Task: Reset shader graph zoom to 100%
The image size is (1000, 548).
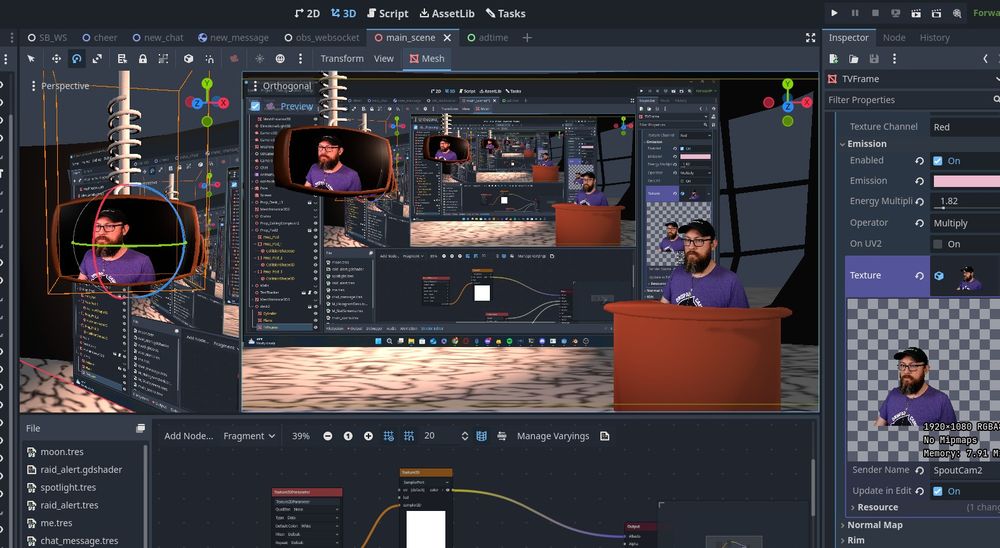Action: click(348, 436)
